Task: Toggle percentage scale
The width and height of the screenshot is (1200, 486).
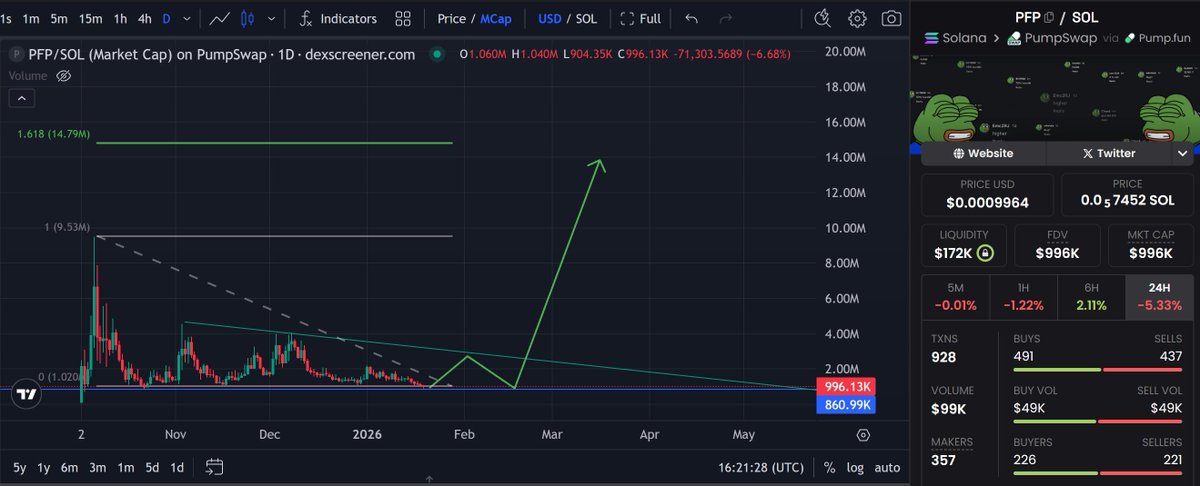Action: (829, 467)
